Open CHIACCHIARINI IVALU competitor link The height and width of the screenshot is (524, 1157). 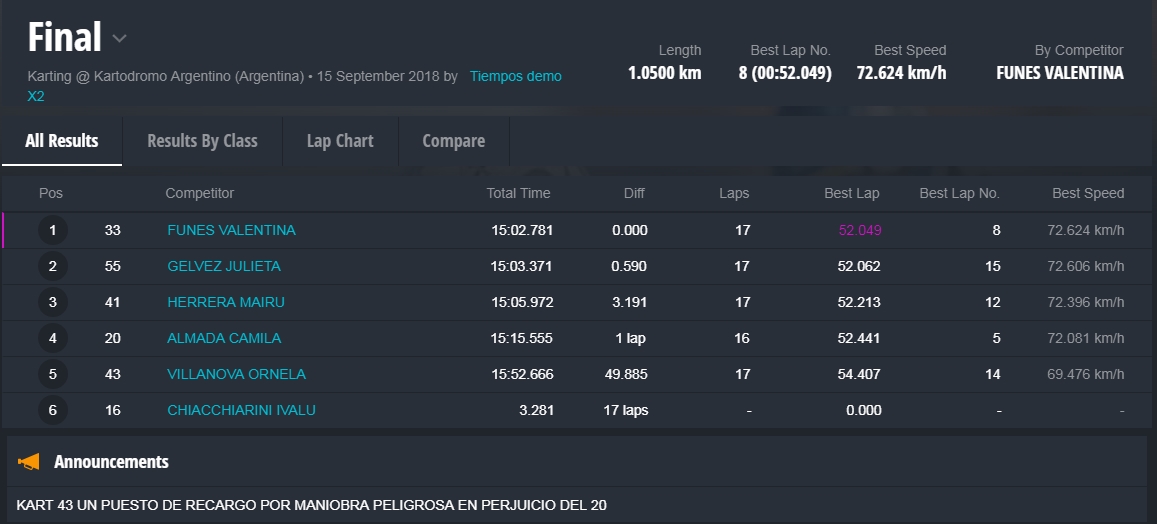(241, 410)
